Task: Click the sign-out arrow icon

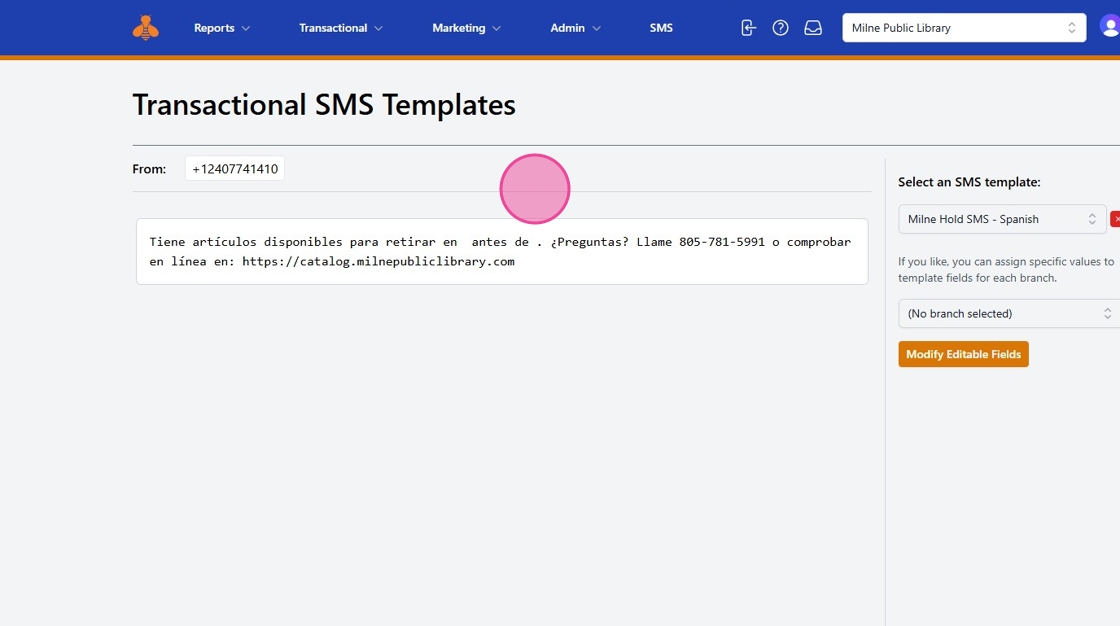Action: point(748,28)
